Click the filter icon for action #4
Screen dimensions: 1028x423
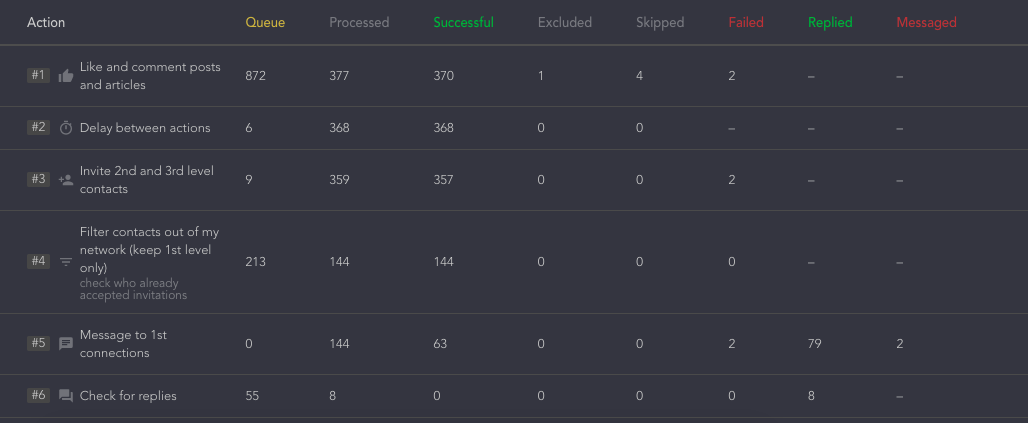click(x=66, y=262)
